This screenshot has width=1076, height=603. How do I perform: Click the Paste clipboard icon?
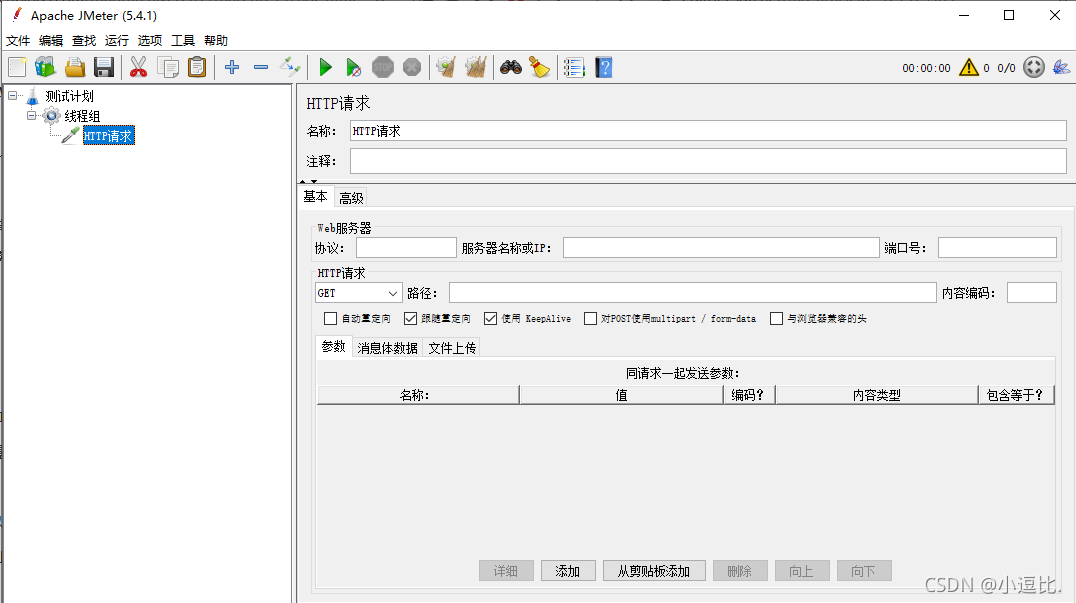click(x=197, y=67)
